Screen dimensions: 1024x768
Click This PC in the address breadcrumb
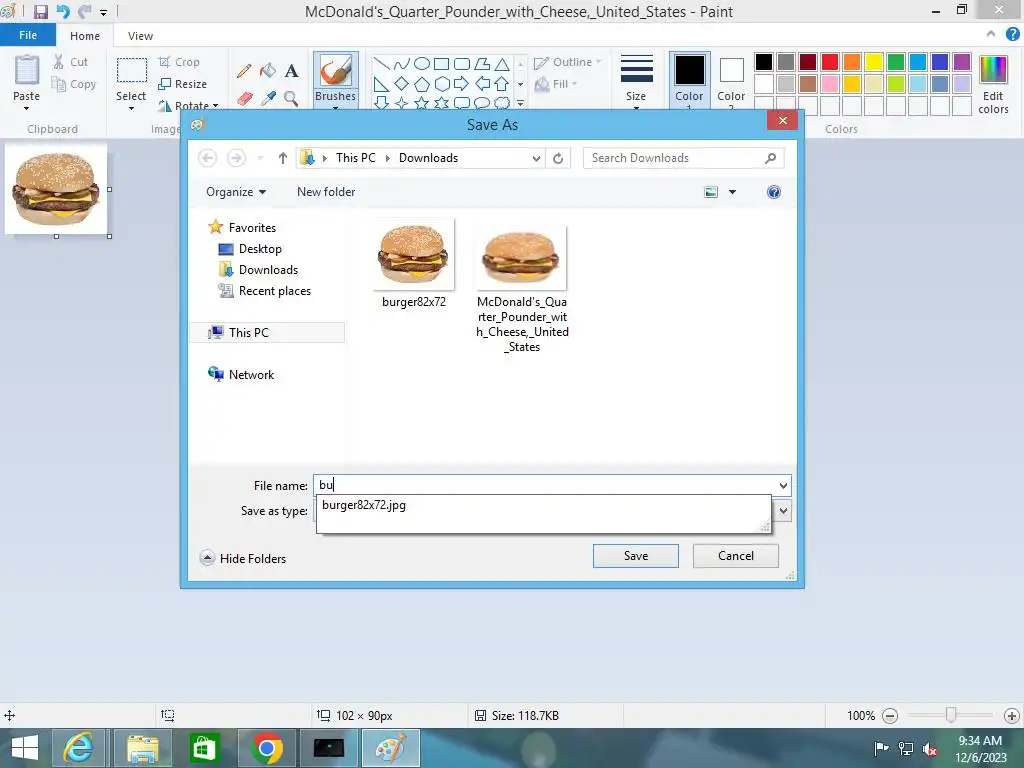[356, 158]
